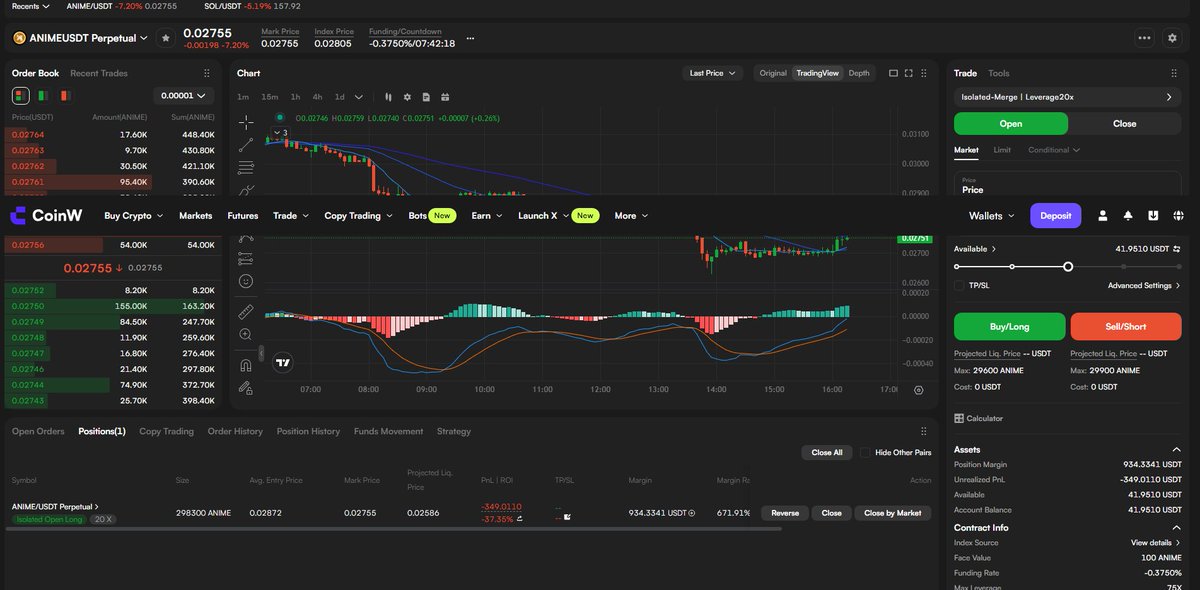This screenshot has width=1200, height=590.
Task: Enter chart fullscreen mode
Action: 909,73
